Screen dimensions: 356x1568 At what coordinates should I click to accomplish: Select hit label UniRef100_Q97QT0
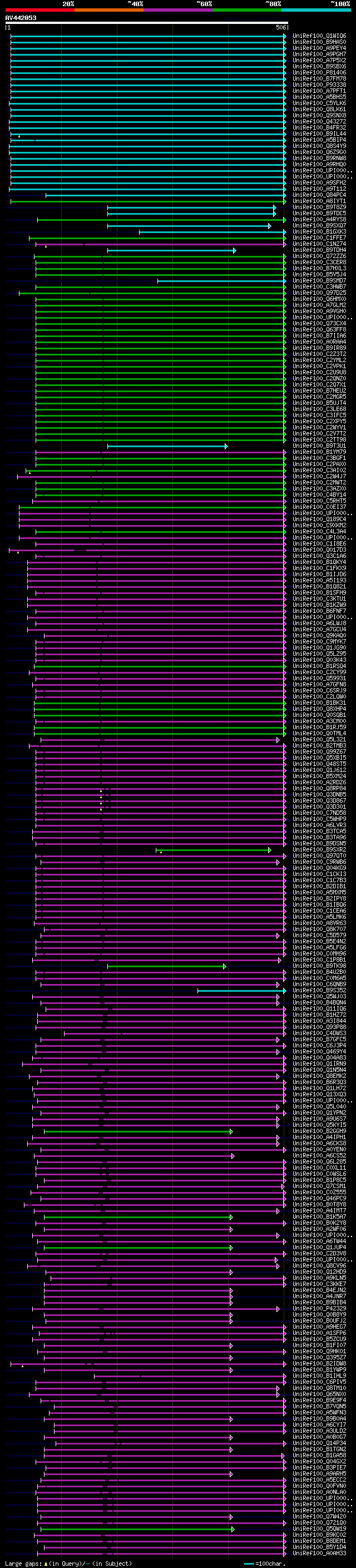(319, 856)
